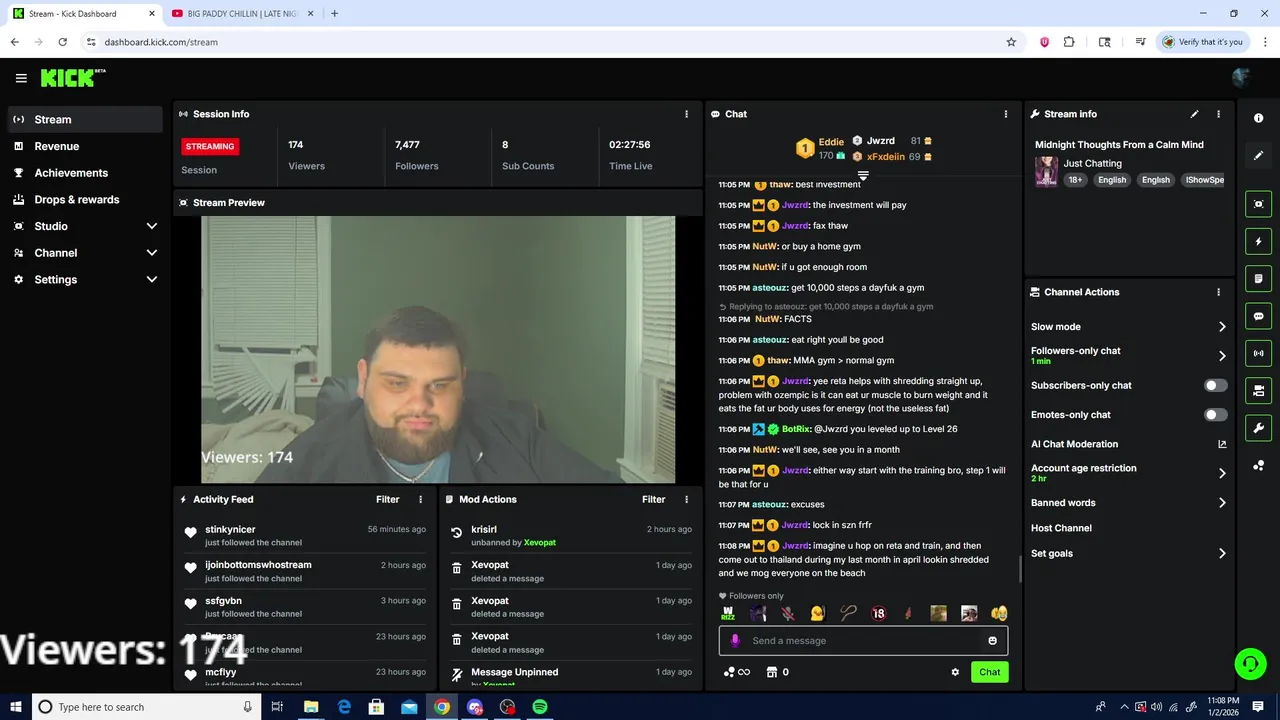
Task: Open the emoji picker in message box
Action: click(x=992, y=641)
